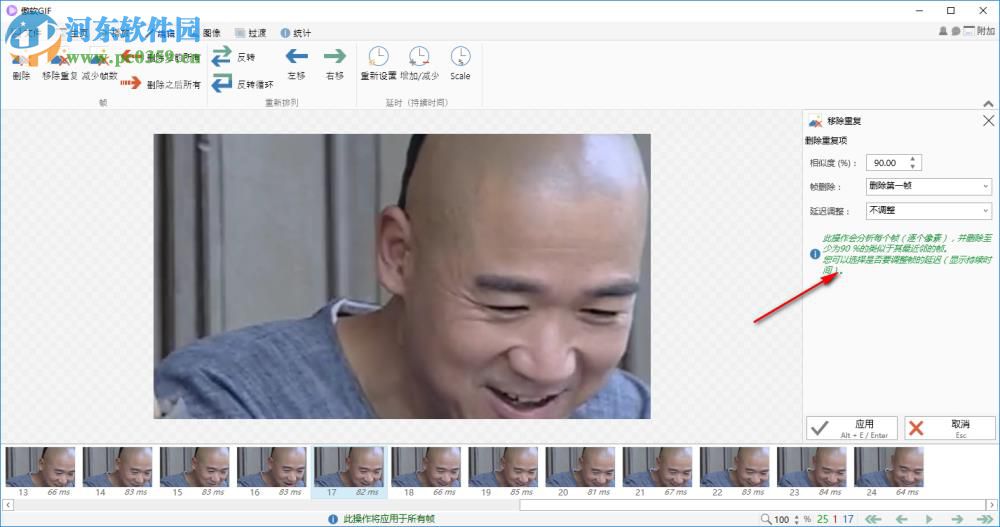Open the Image (图像) ribbon tab
Screen dimensions: 1000x527
212,33
